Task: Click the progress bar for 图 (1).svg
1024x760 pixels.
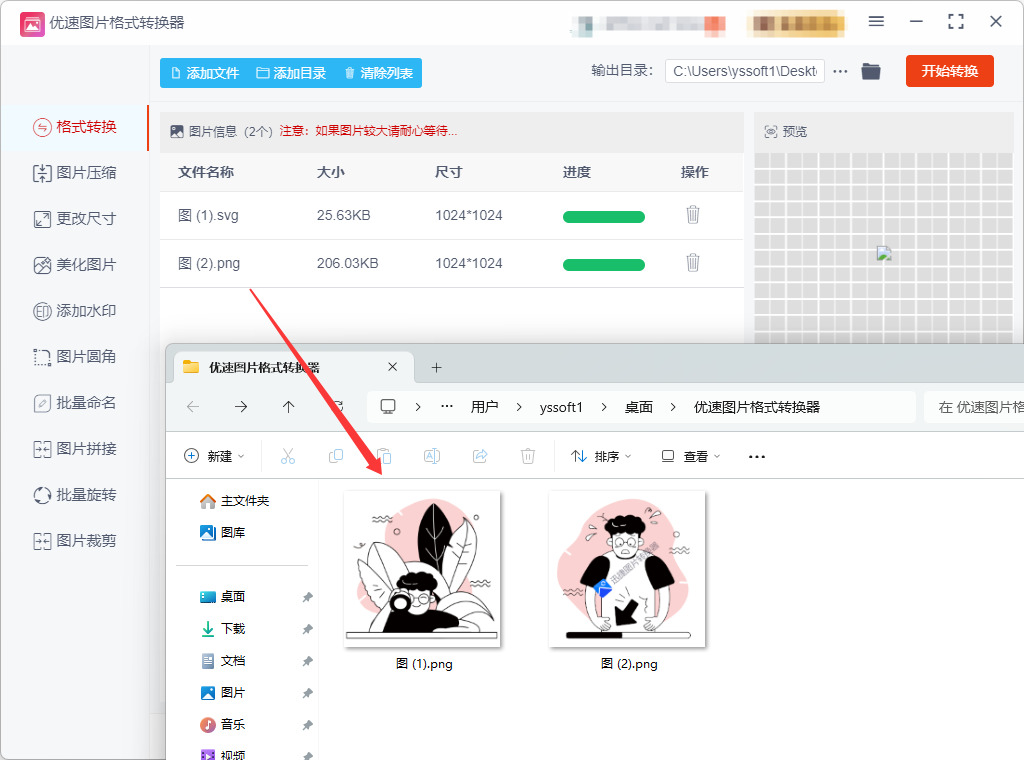Action: click(x=603, y=217)
